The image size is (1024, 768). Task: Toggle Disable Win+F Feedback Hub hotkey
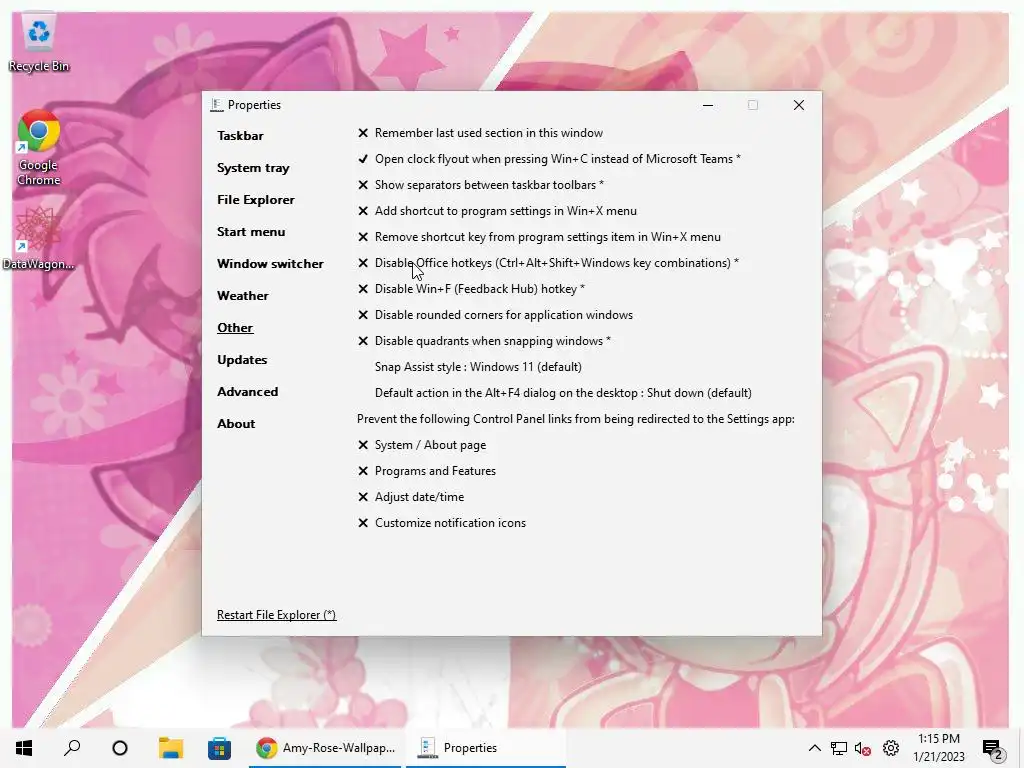(x=470, y=289)
